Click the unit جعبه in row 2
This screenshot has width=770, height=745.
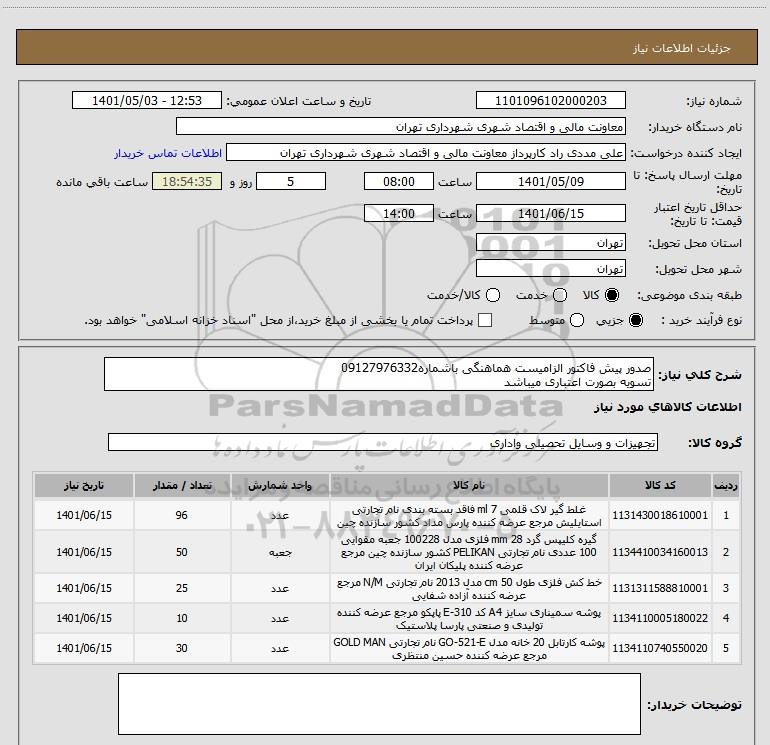(x=280, y=552)
